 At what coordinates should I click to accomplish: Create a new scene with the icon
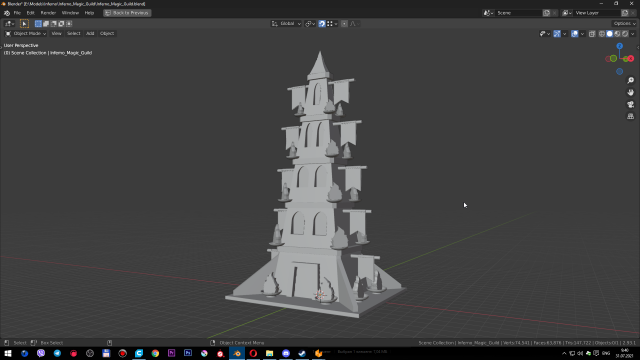tap(547, 13)
